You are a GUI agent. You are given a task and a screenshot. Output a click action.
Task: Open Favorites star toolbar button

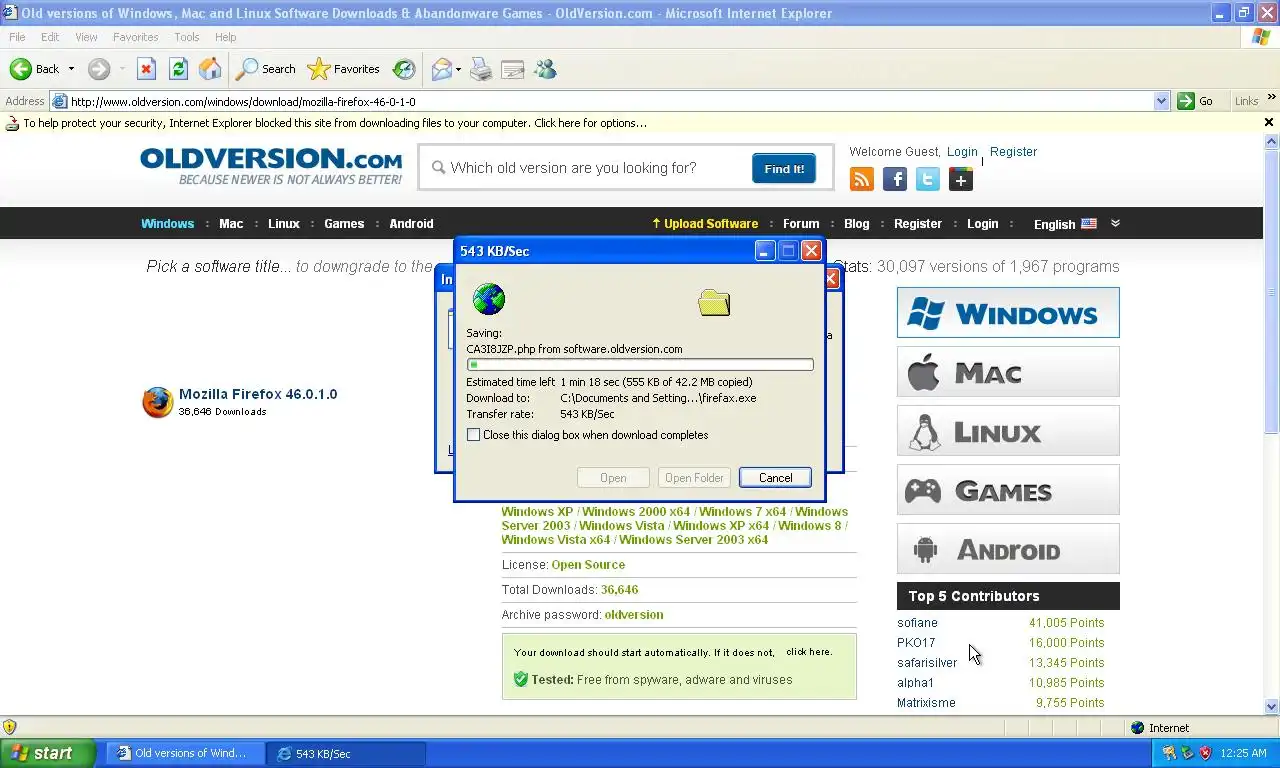pyautogui.click(x=344, y=69)
